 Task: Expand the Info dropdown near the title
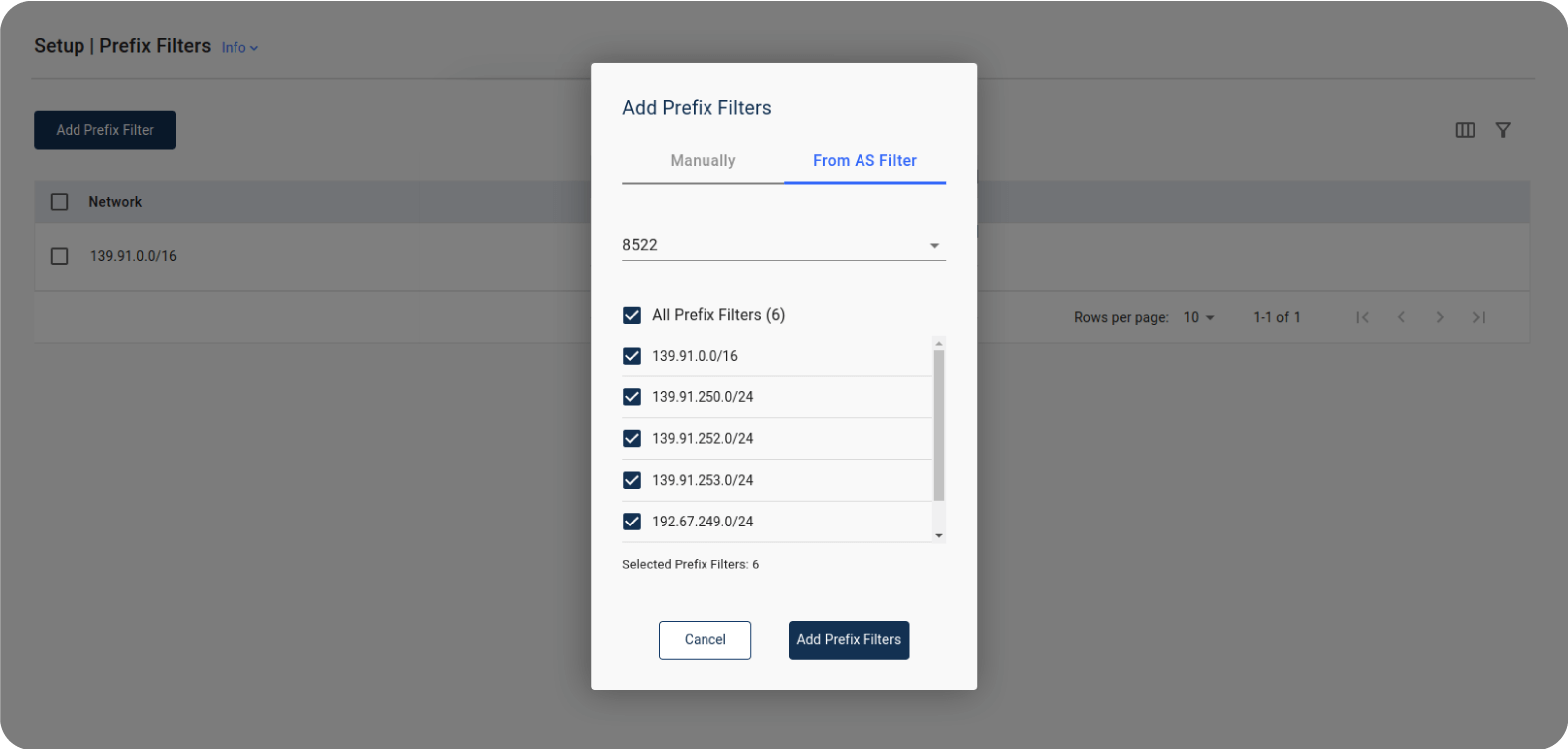click(x=239, y=48)
